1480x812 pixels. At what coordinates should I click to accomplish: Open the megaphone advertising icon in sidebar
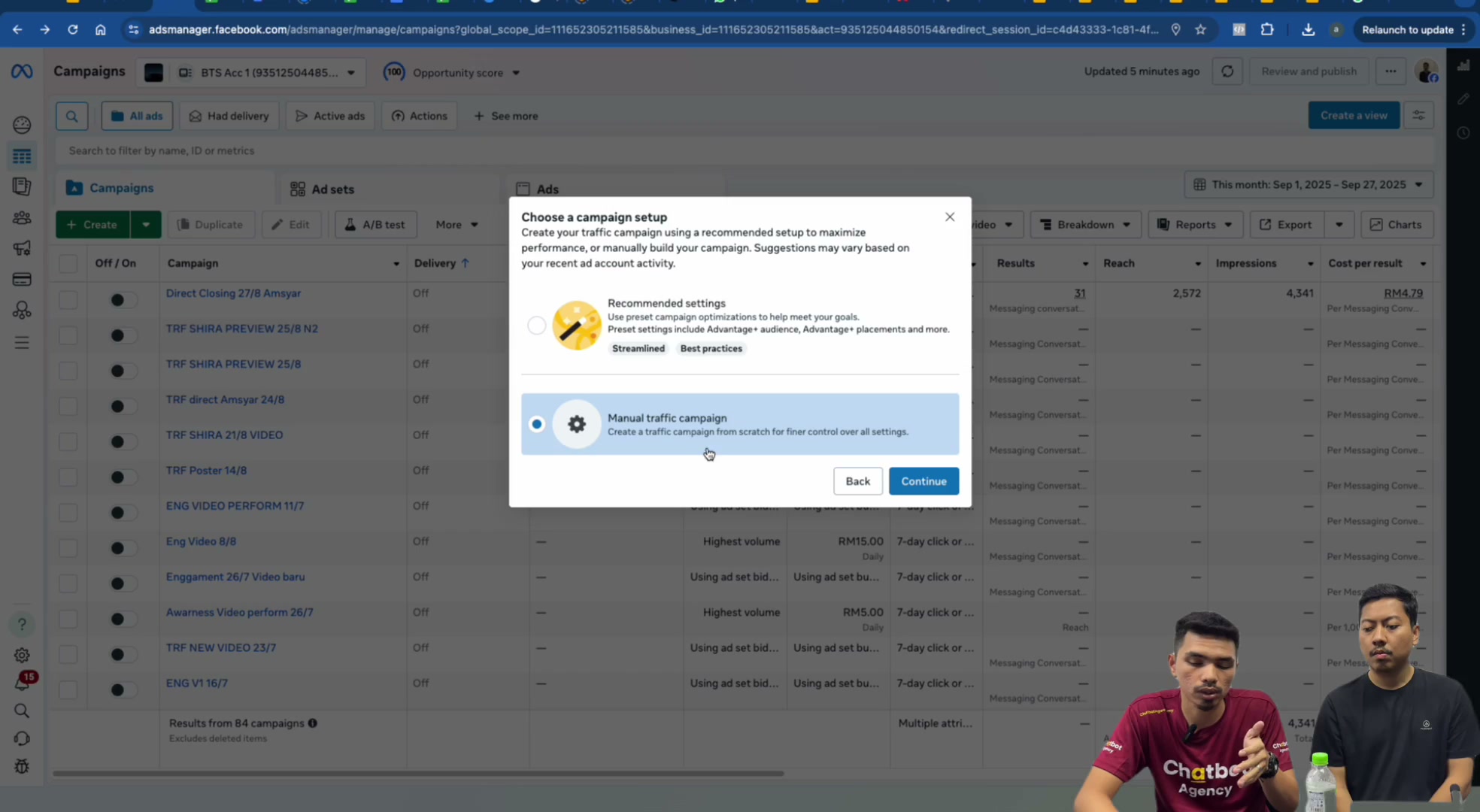click(x=22, y=248)
